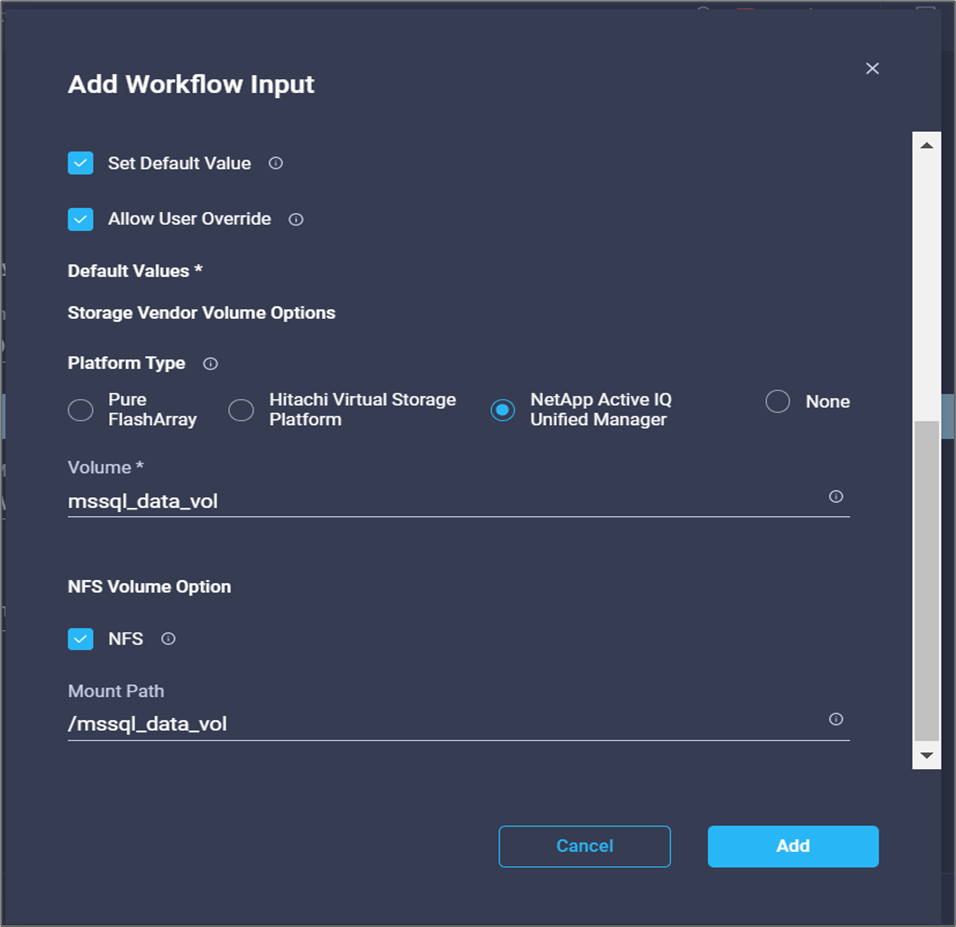This screenshot has height=927, width=956.
Task: Click scrollbar down arrow
Action: point(927,756)
